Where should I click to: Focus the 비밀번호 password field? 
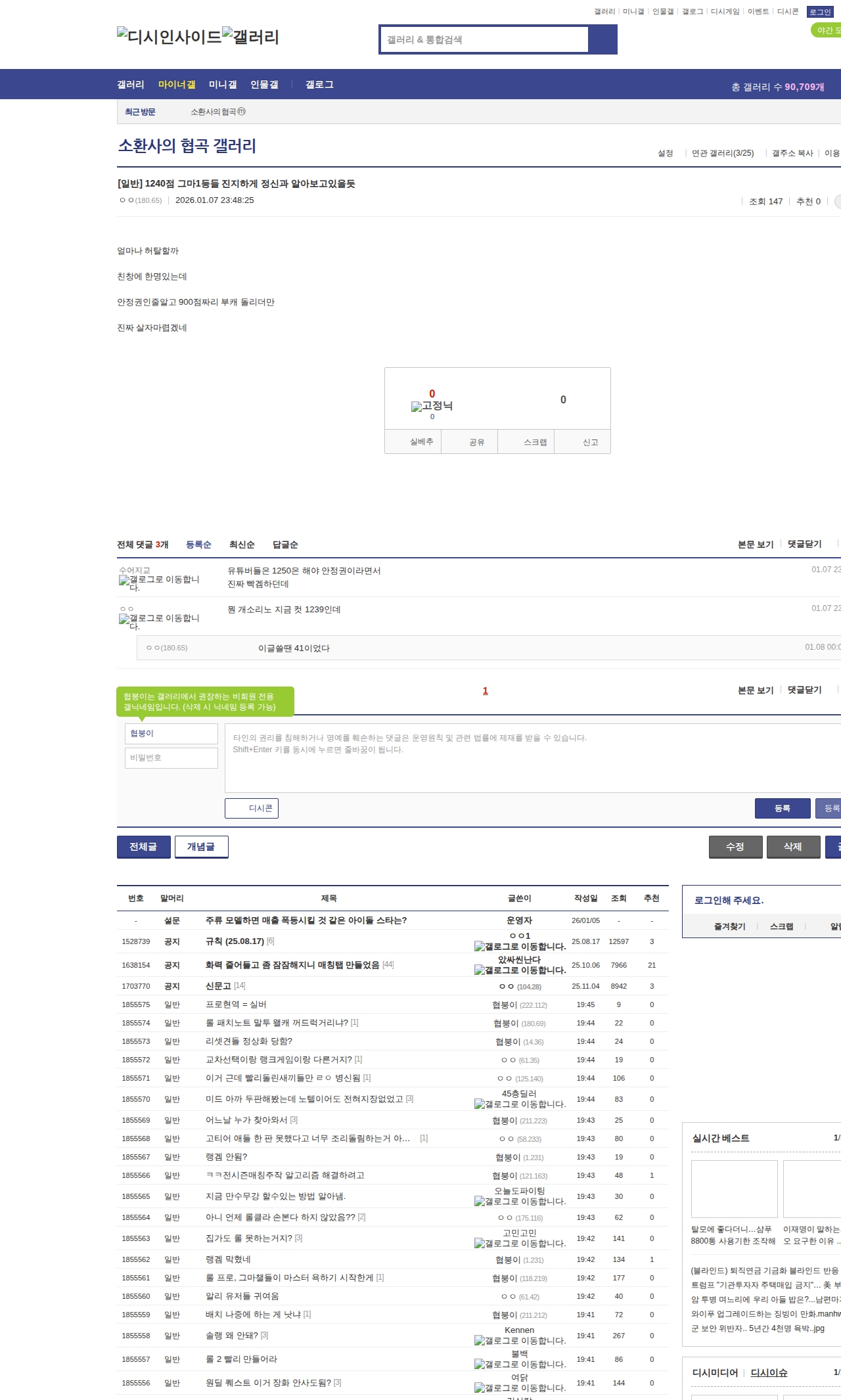171,757
